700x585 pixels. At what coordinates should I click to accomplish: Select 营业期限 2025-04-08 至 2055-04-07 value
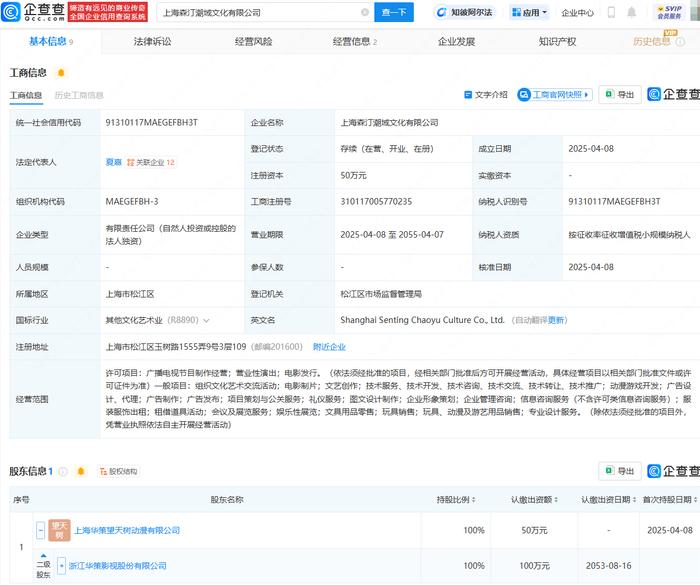392,234
